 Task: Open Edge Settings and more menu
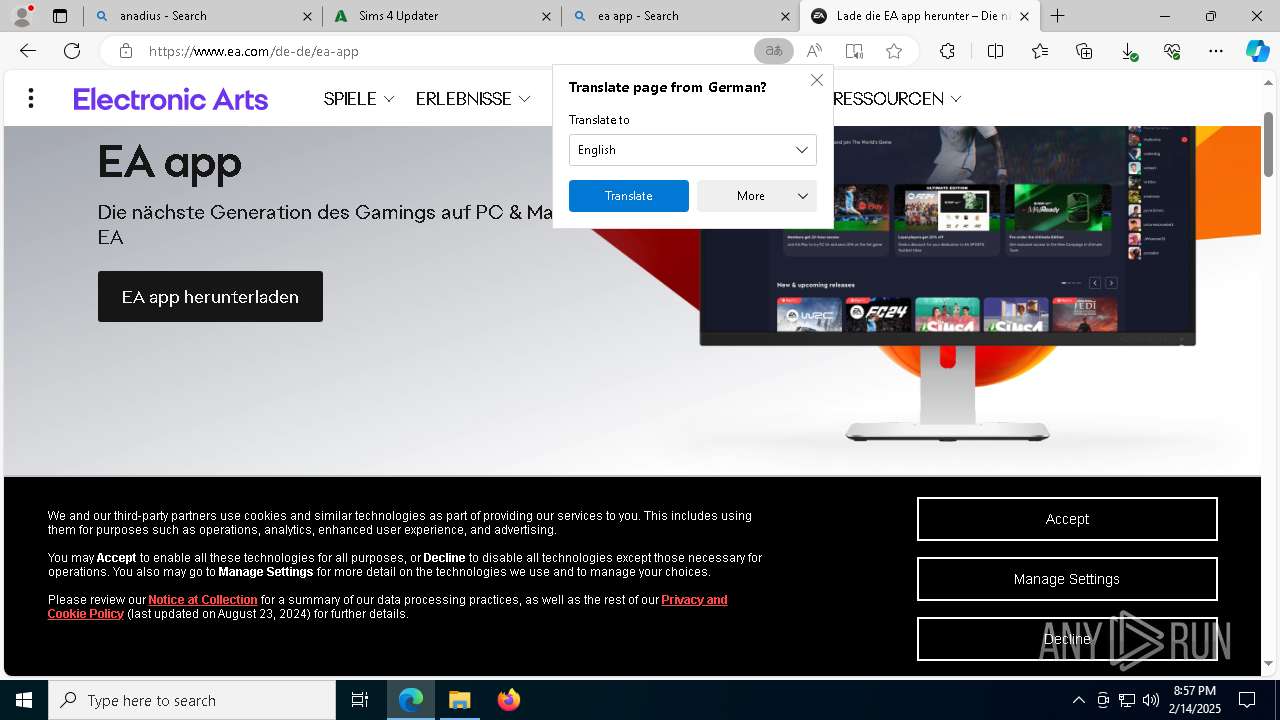1216,51
